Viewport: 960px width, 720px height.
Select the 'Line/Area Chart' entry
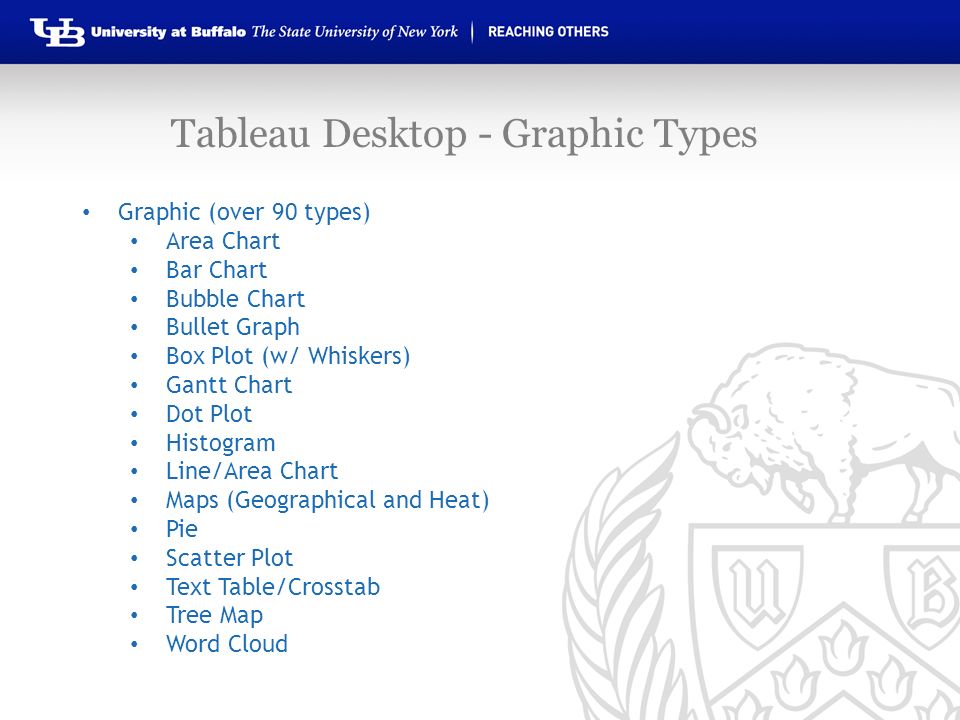252,471
